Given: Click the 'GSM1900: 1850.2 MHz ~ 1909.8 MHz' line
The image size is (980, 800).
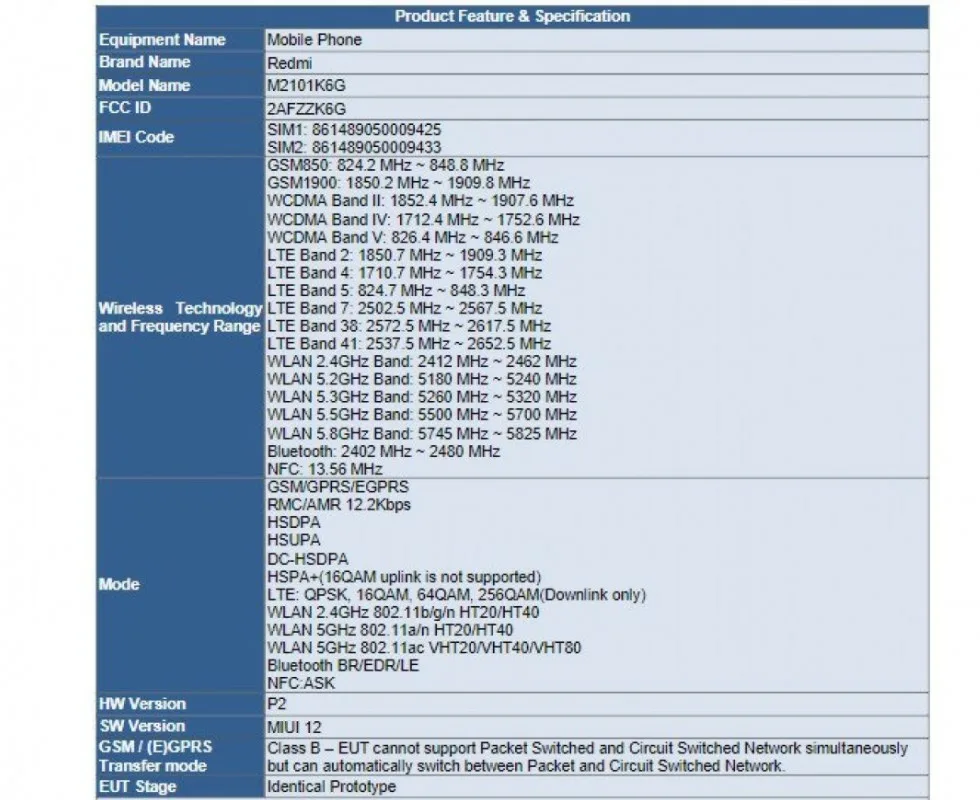Looking at the screenshot, I should (399, 183).
